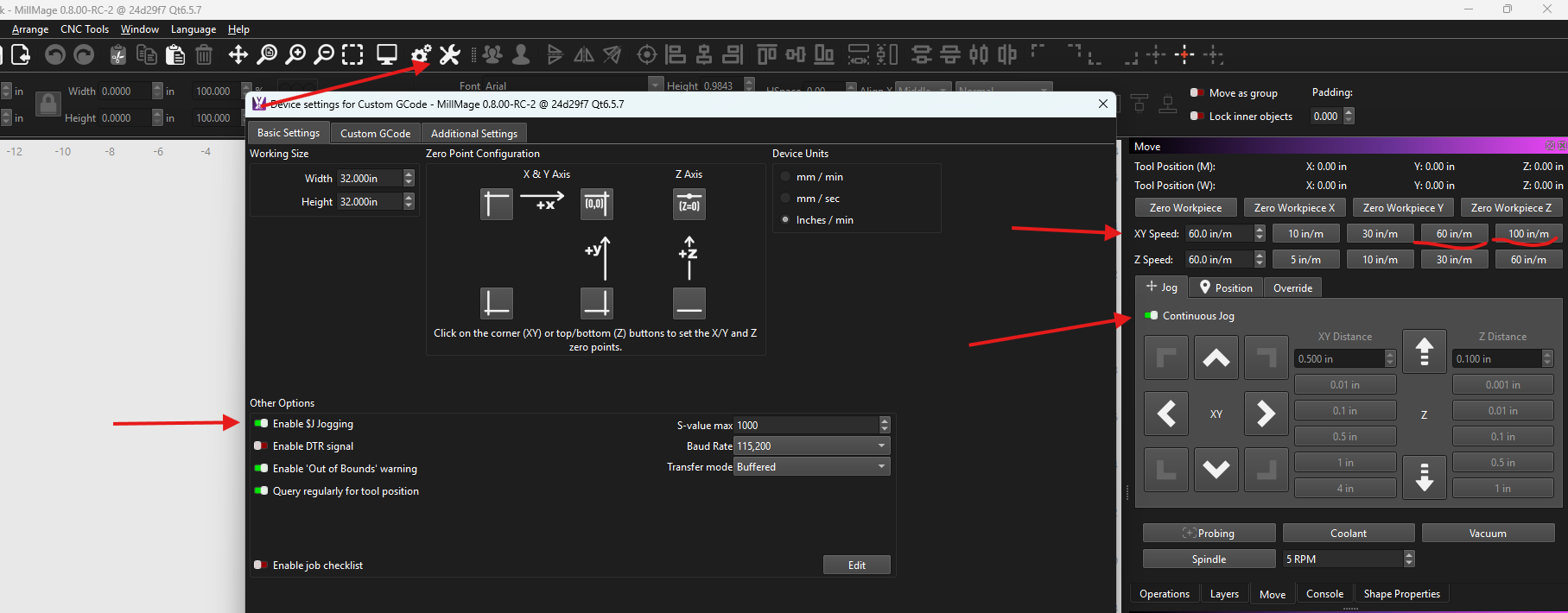The height and width of the screenshot is (613, 1568).
Task: Set Z zero point to the bottom
Action: pyautogui.click(x=689, y=303)
